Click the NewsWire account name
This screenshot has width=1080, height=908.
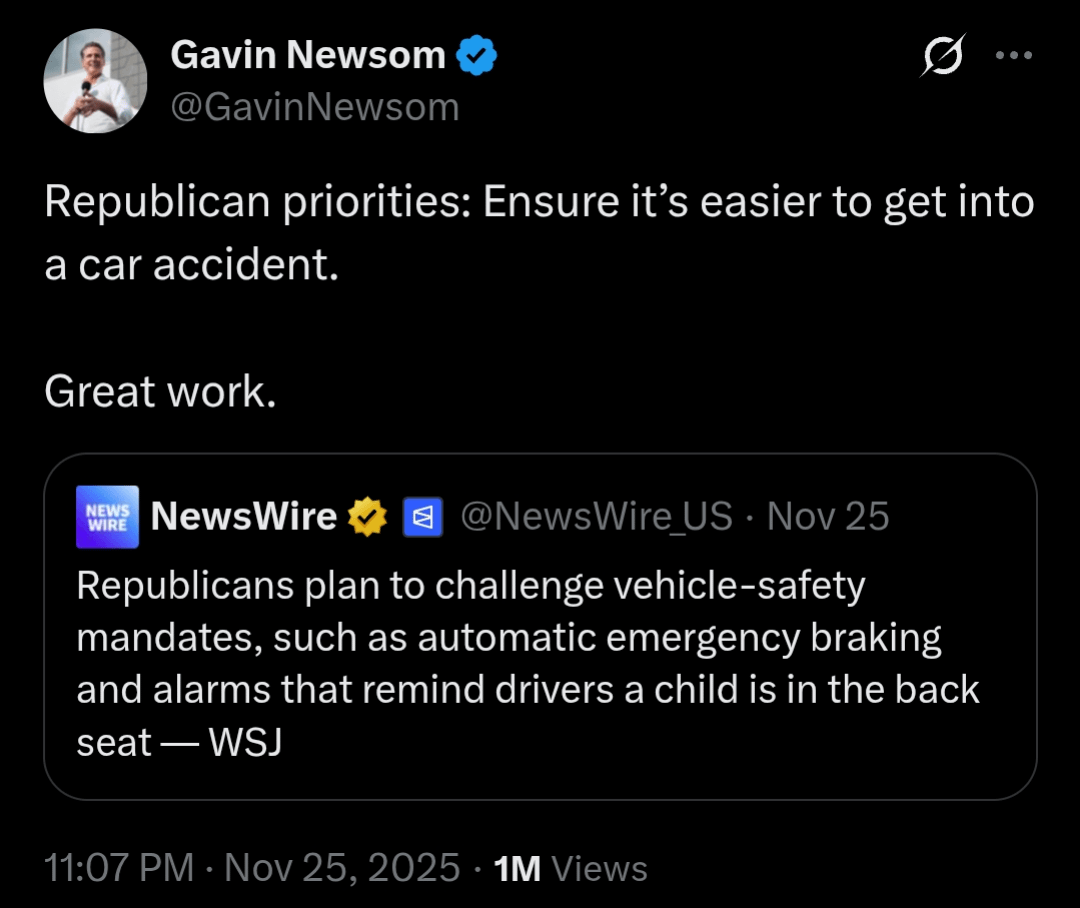click(x=243, y=516)
